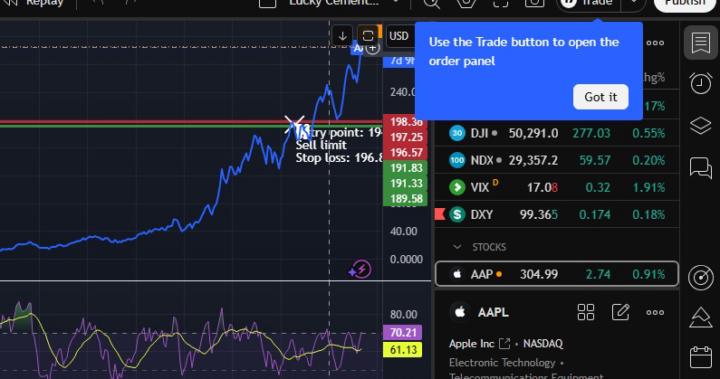Open the watchlist panel icon in sidebar
The height and width of the screenshot is (379, 720).
[x=700, y=43]
